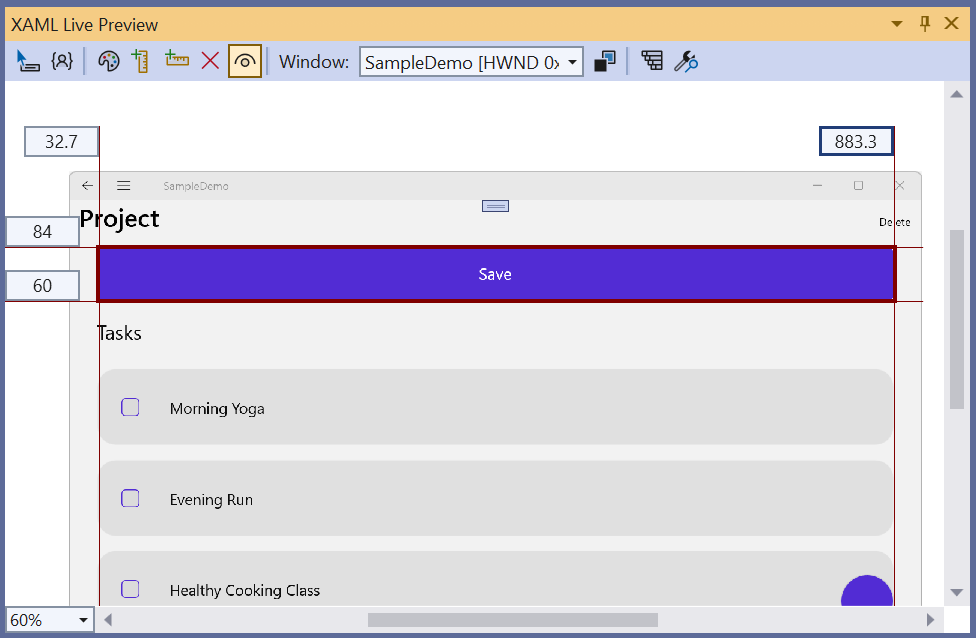Click the round purple floating button
This screenshot has width=976, height=638.
point(866,591)
